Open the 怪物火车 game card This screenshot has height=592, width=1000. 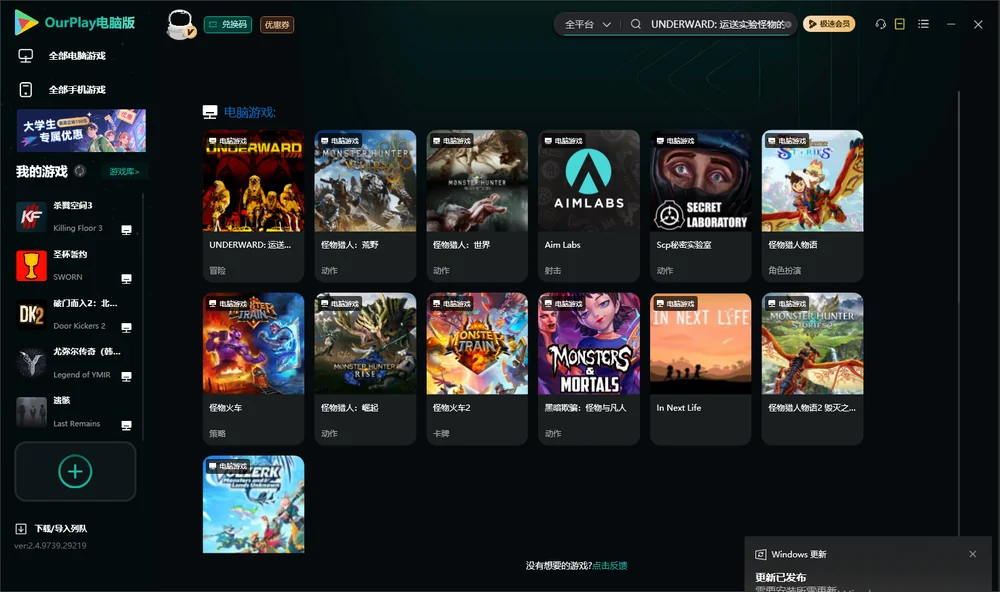coord(253,368)
